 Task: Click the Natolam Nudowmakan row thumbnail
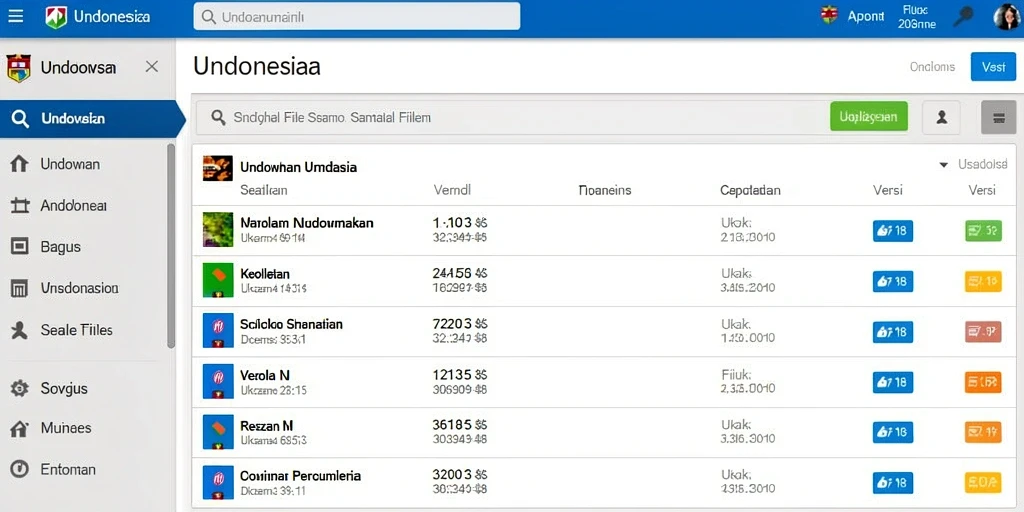pyautogui.click(x=217, y=229)
